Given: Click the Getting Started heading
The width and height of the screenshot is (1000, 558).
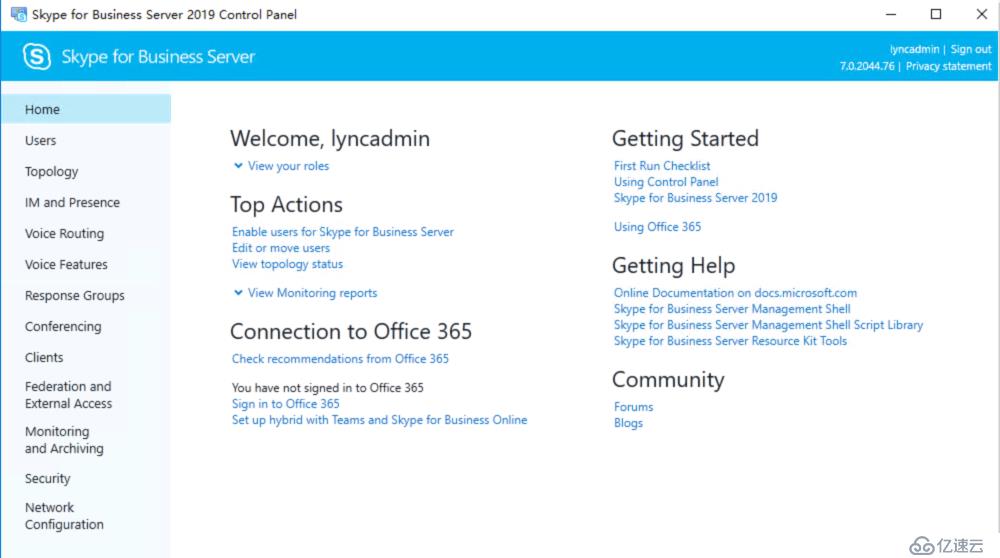Looking at the screenshot, I should [x=685, y=138].
